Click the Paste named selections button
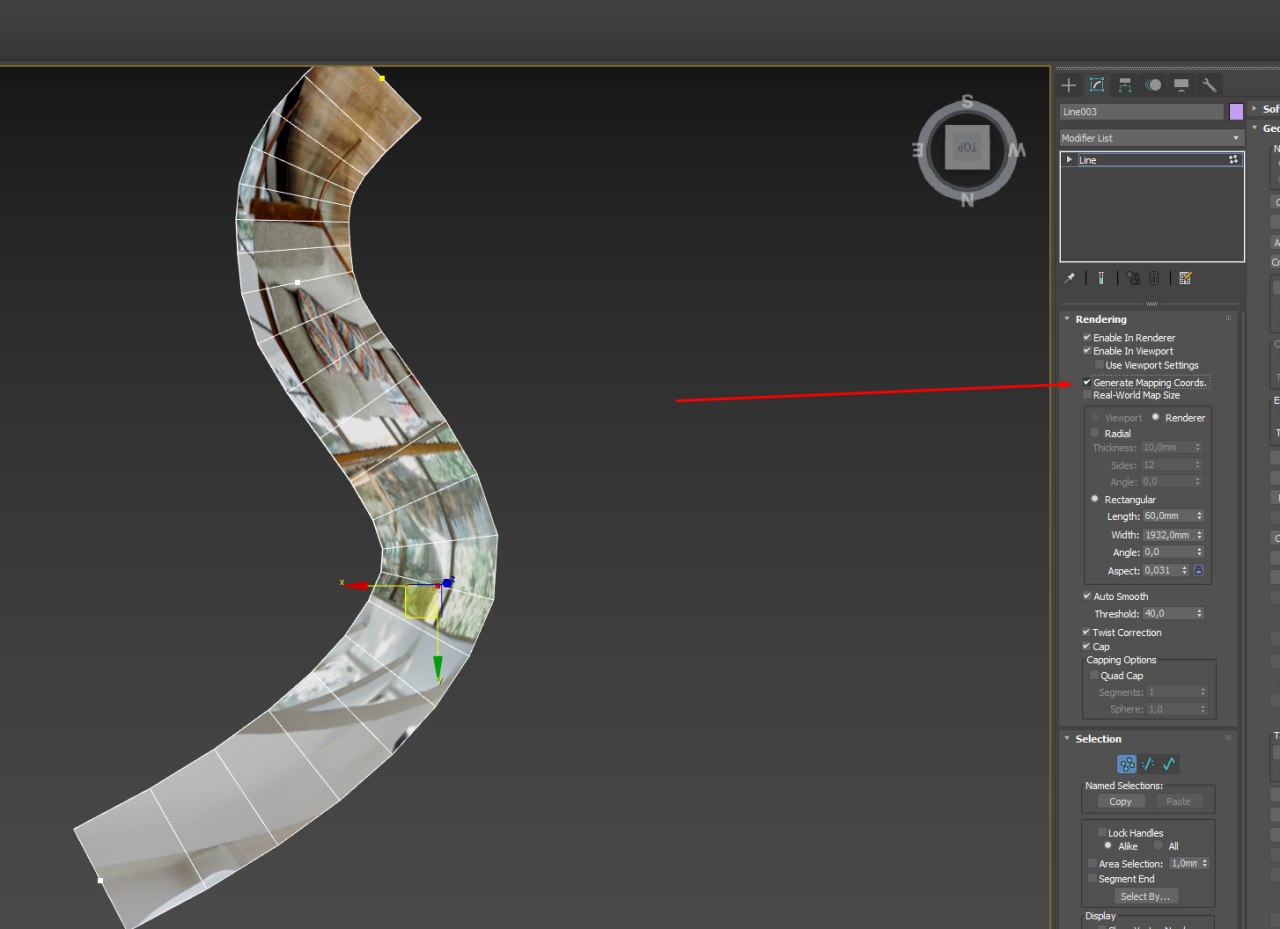Image resolution: width=1280 pixels, height=929 pixels. (1179, 801)
